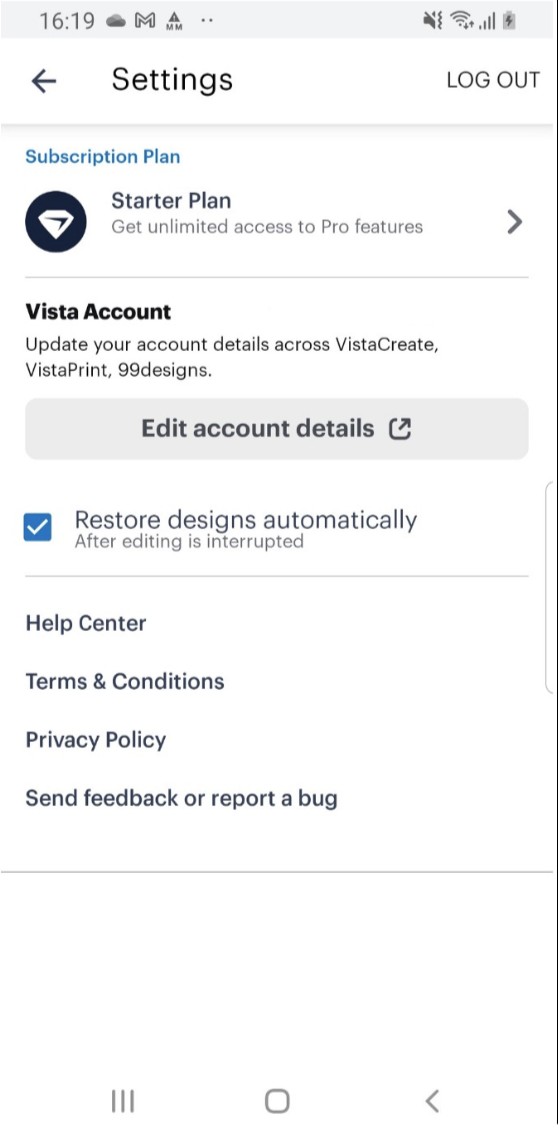The image size is (558, 1140).
Task: Open Terms & Conditions
Action: pyautogui.click(x=125, y=681)
